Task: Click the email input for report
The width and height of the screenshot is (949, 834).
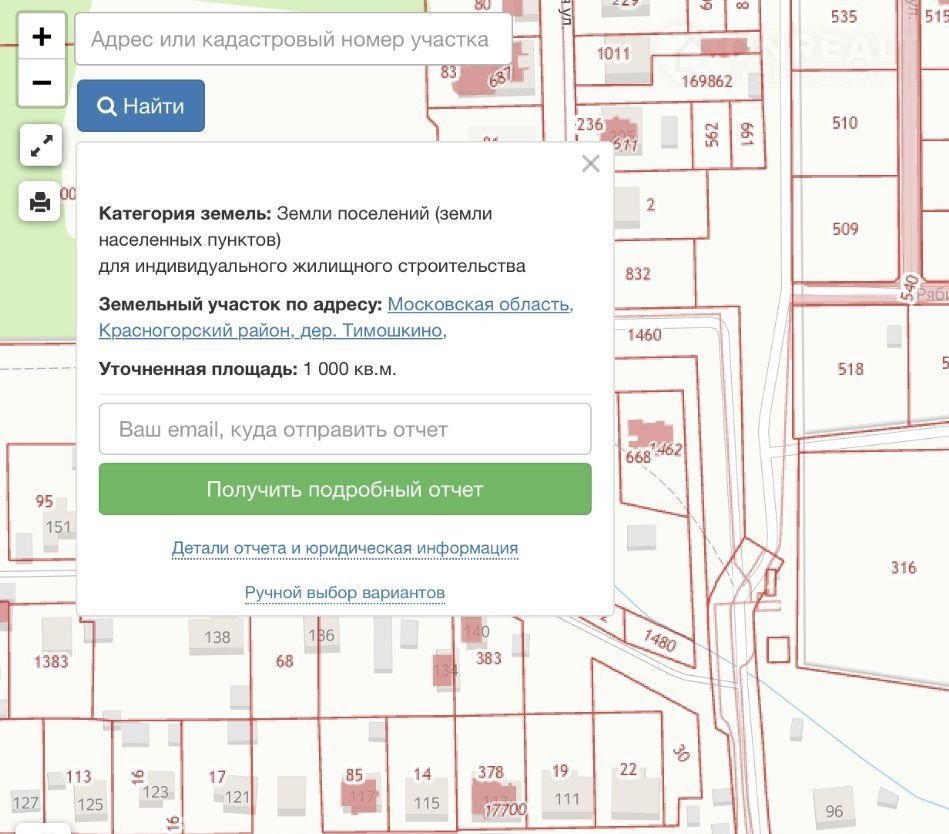Action: coord(345,429)
